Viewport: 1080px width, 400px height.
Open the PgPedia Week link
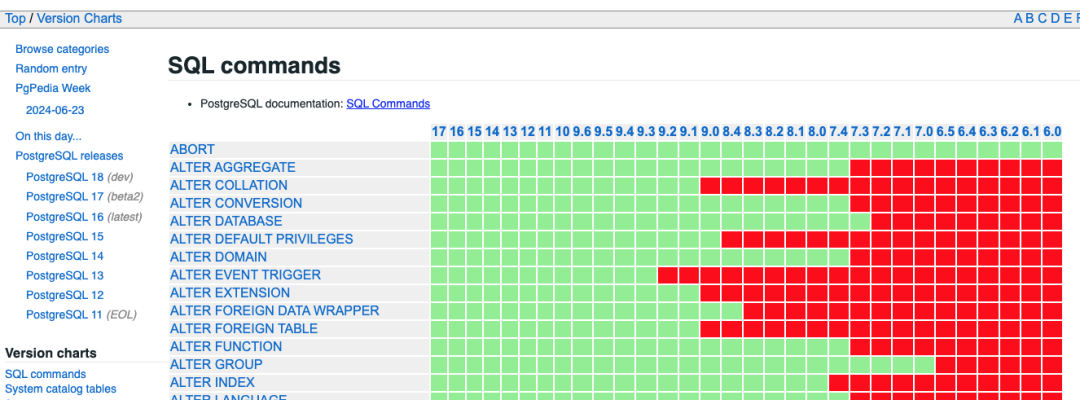[x=53, y=88]
